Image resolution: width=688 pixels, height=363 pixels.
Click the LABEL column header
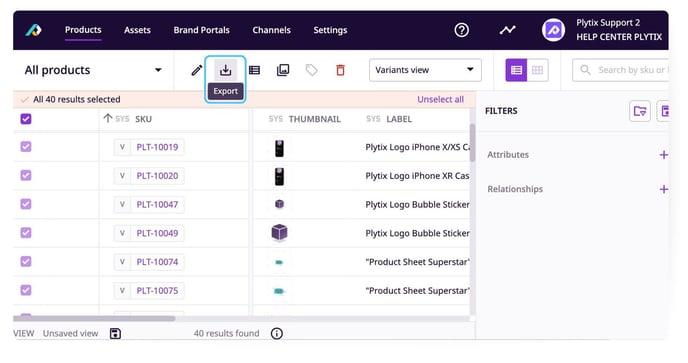pyautogui.click(x=399, y=119)
